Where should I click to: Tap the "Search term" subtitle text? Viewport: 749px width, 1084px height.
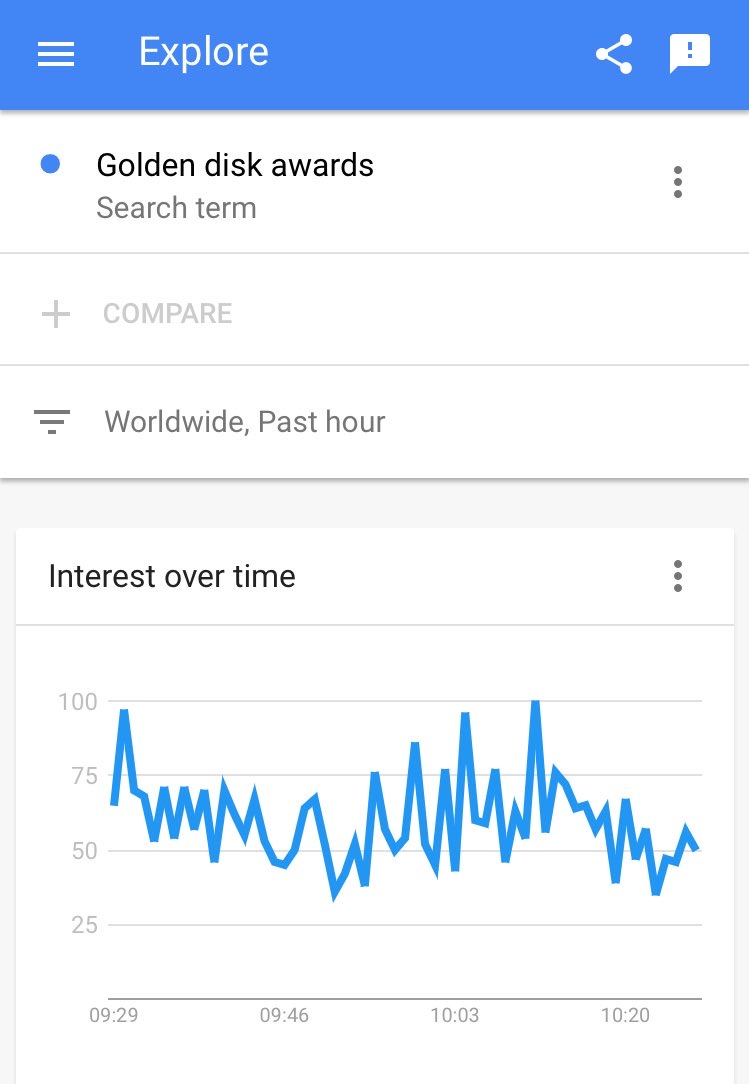[x=176, y=208]
